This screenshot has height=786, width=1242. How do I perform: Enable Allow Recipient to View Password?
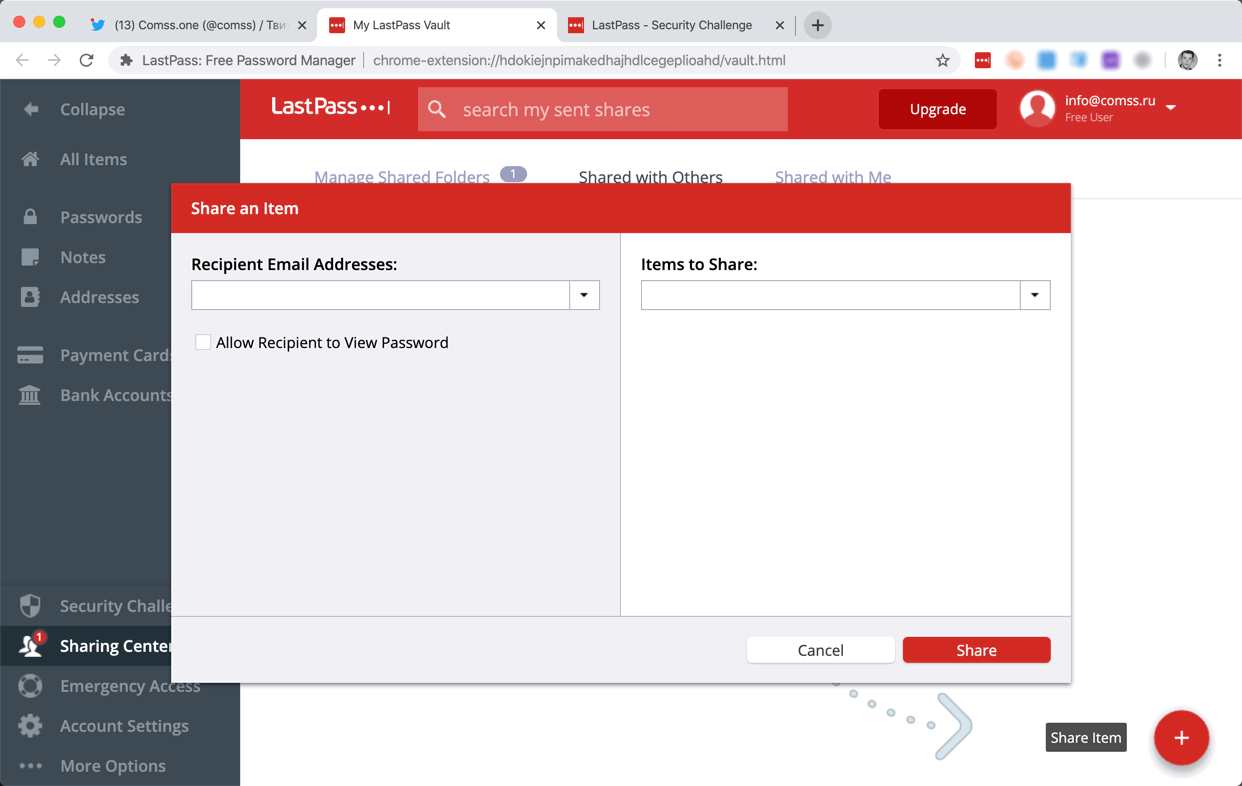pos(203,342)
